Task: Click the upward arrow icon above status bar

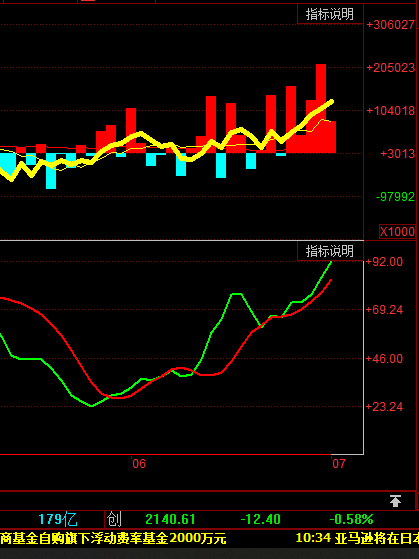Action: (x=395, y=501)
